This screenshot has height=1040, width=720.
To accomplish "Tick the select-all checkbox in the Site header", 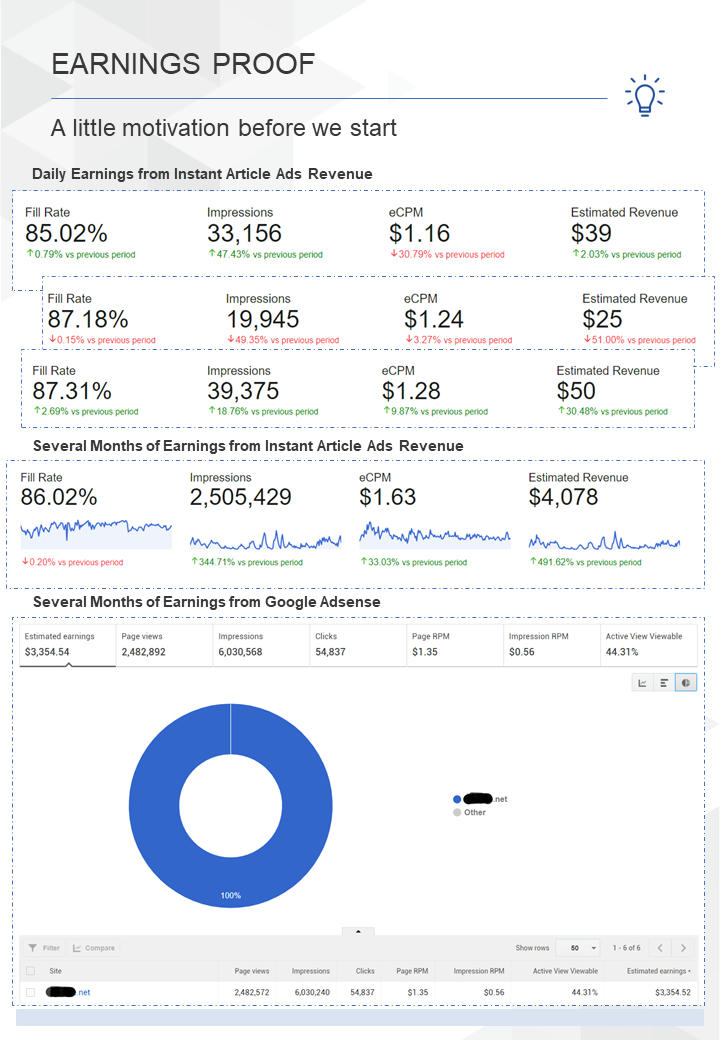I will tap(30, 971).
